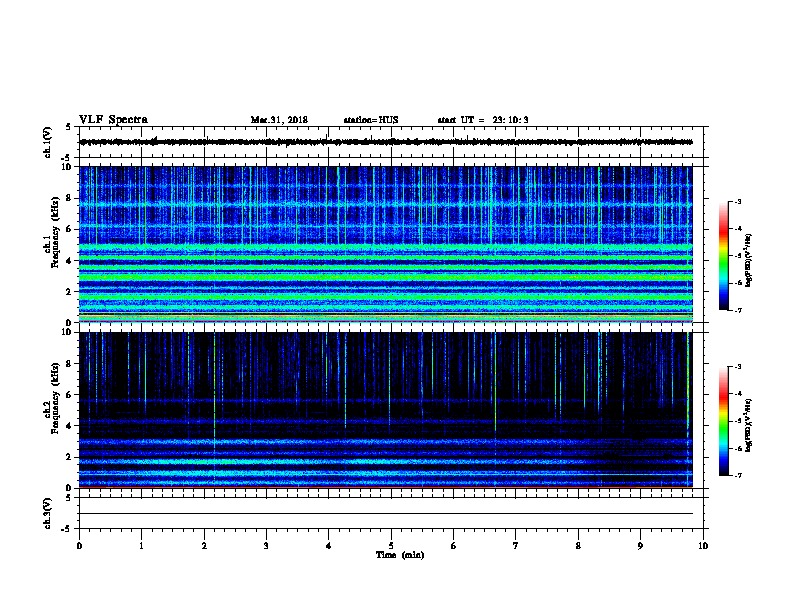Screen dimensions: 792x612
Task: Click the time axis tick label "2"
Action: 204,545
